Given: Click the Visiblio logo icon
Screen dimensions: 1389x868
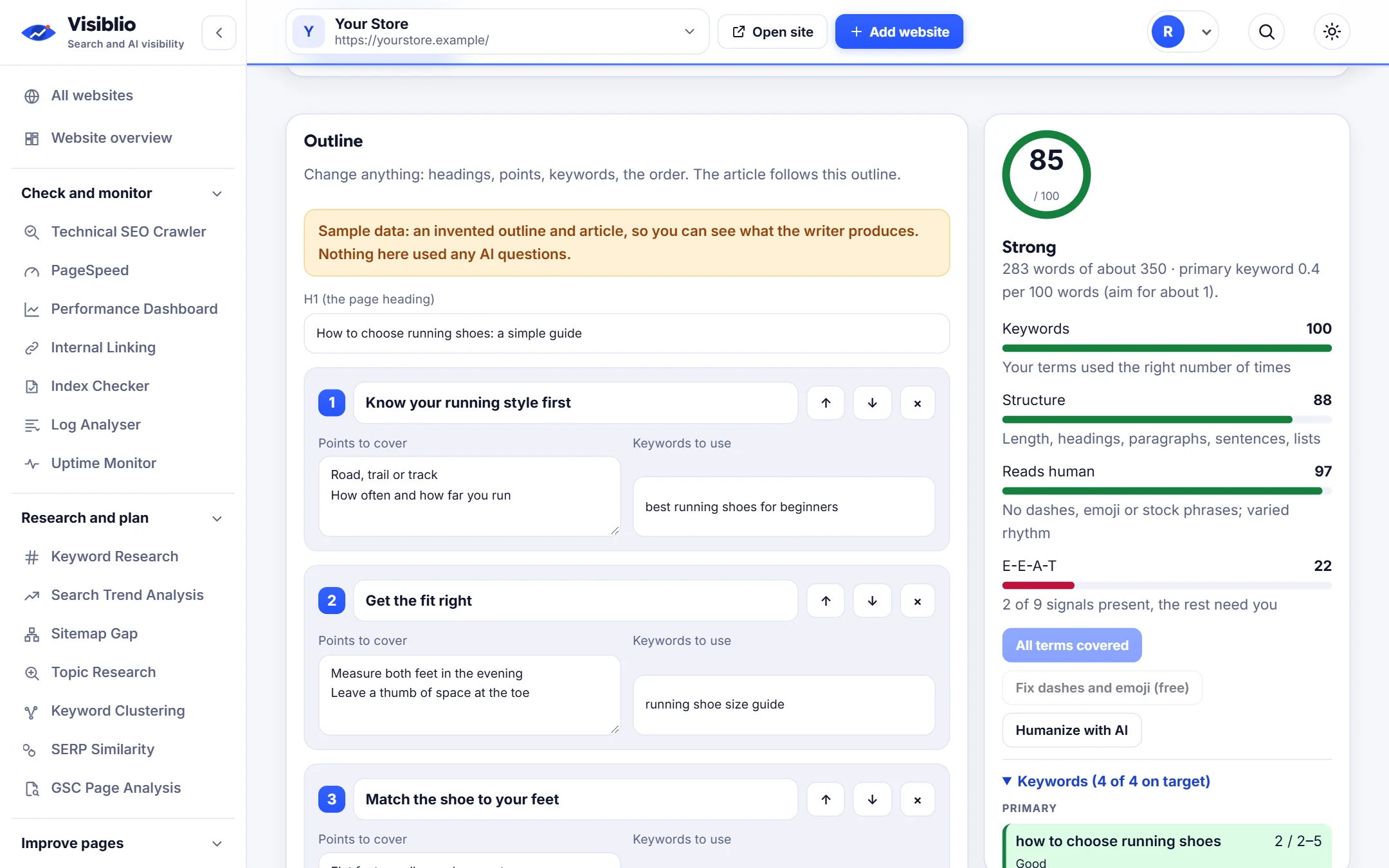Looking at the screenshot, I should pos(39,32).
